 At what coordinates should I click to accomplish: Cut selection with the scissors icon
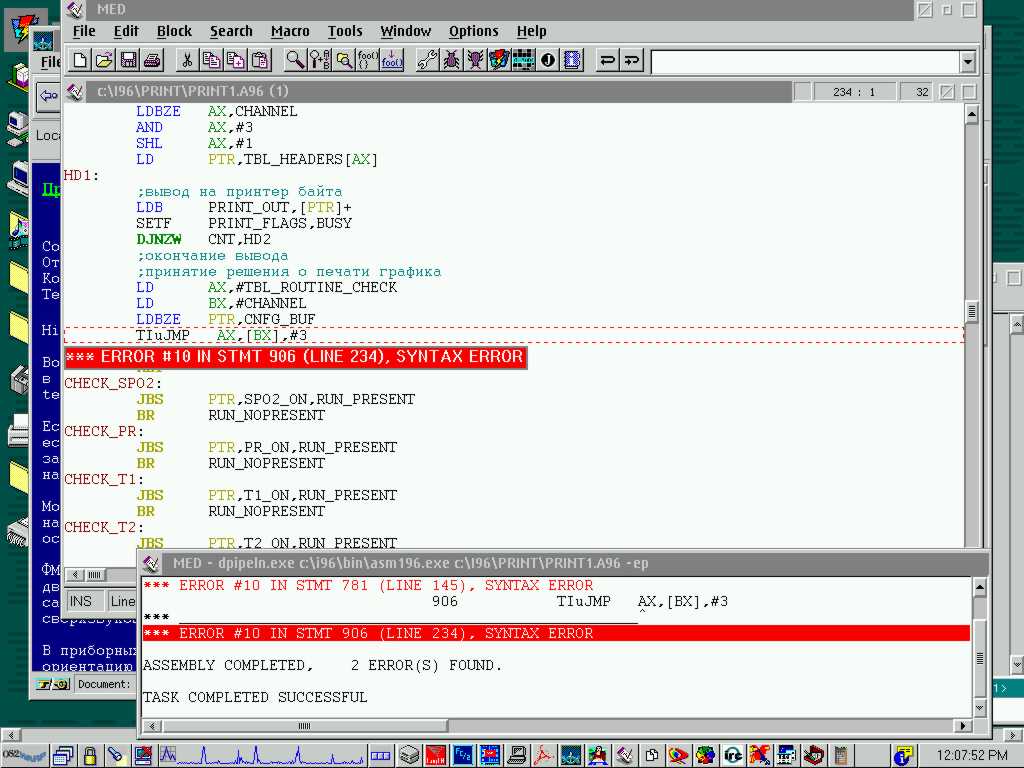tap(187, 60)
